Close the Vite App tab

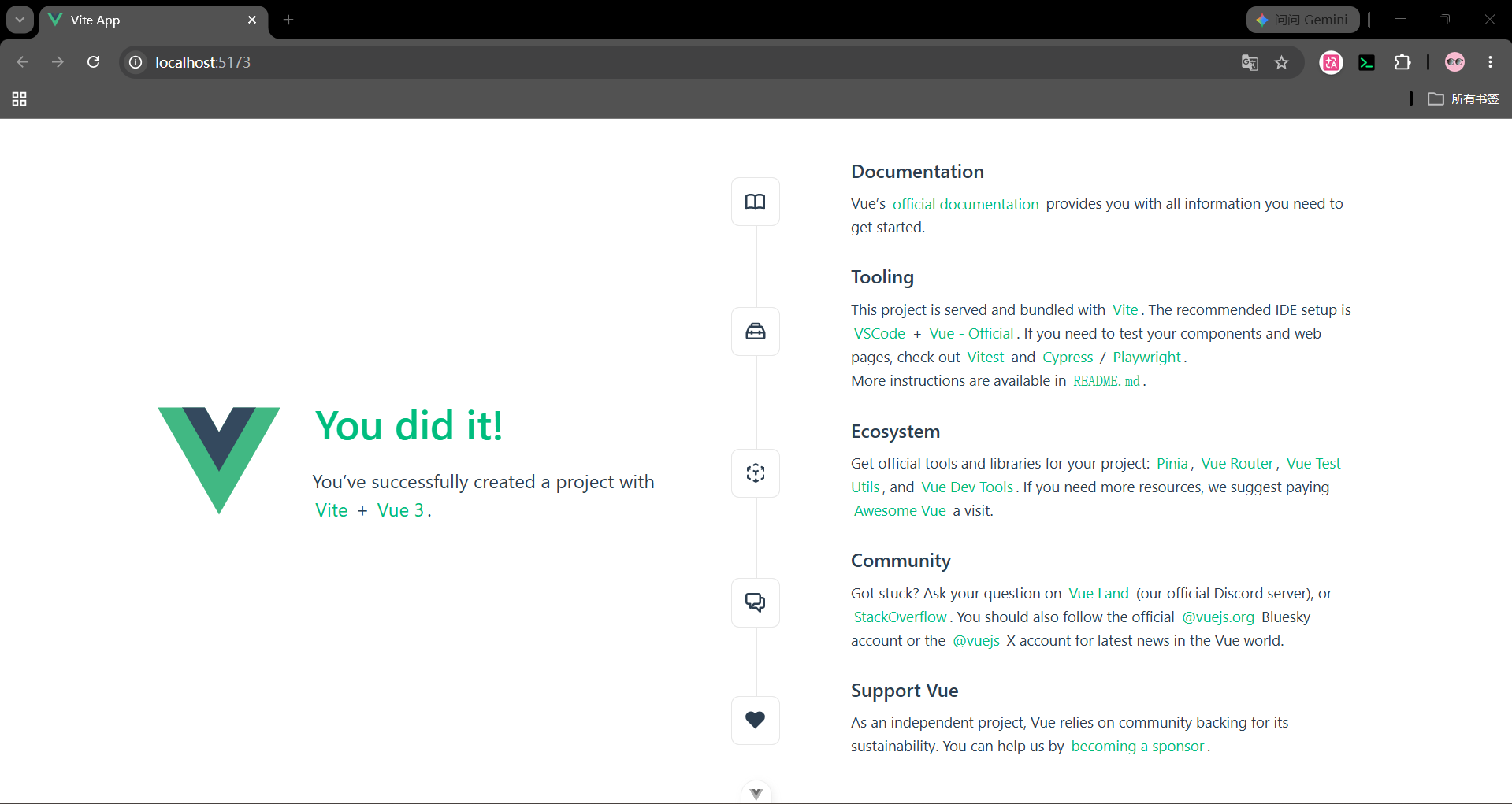pos(252,20)
